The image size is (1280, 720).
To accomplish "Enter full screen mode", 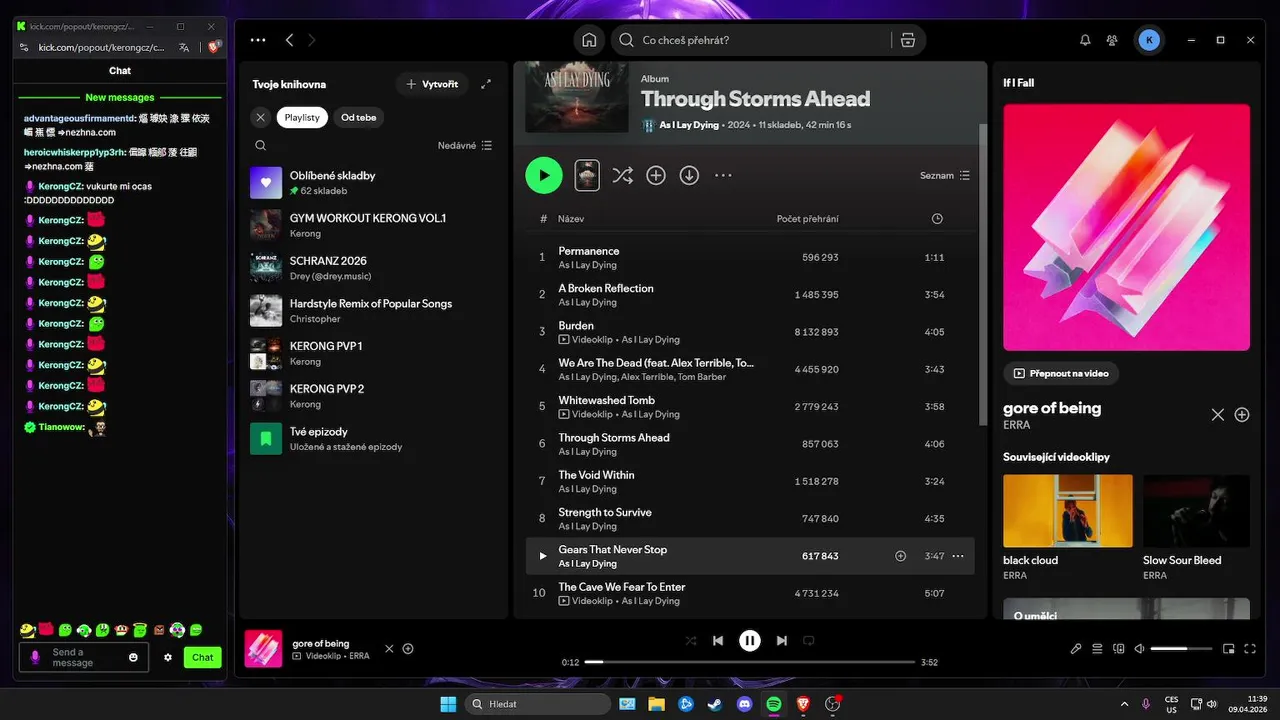I will click(x=1249, y=649).
